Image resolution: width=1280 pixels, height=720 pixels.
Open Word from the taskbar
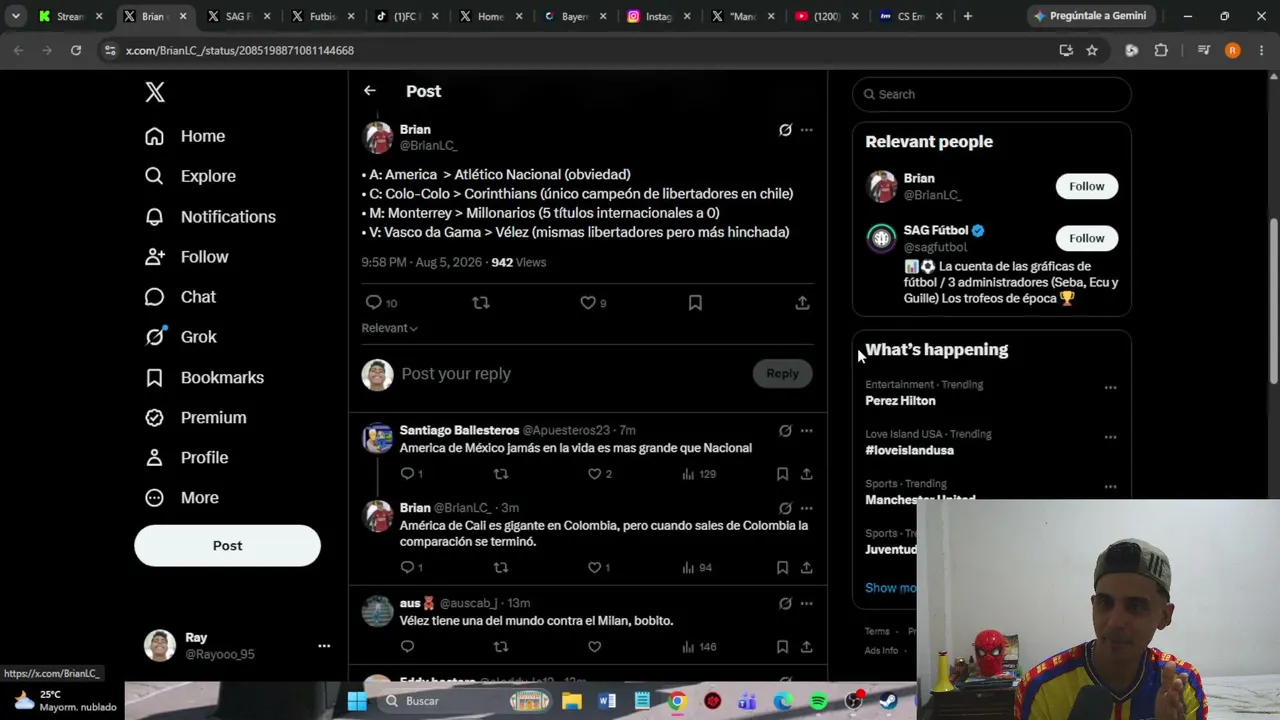[607, 701]
